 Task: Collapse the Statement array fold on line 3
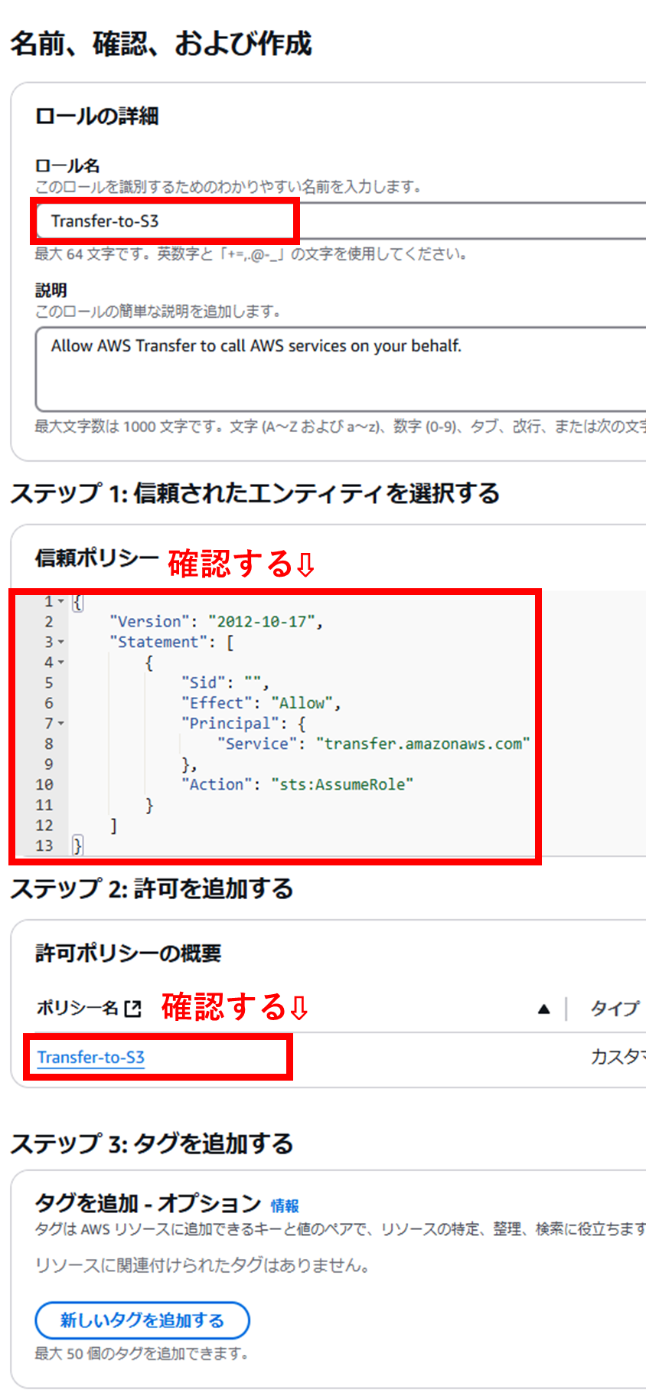[x=61, y=642]
